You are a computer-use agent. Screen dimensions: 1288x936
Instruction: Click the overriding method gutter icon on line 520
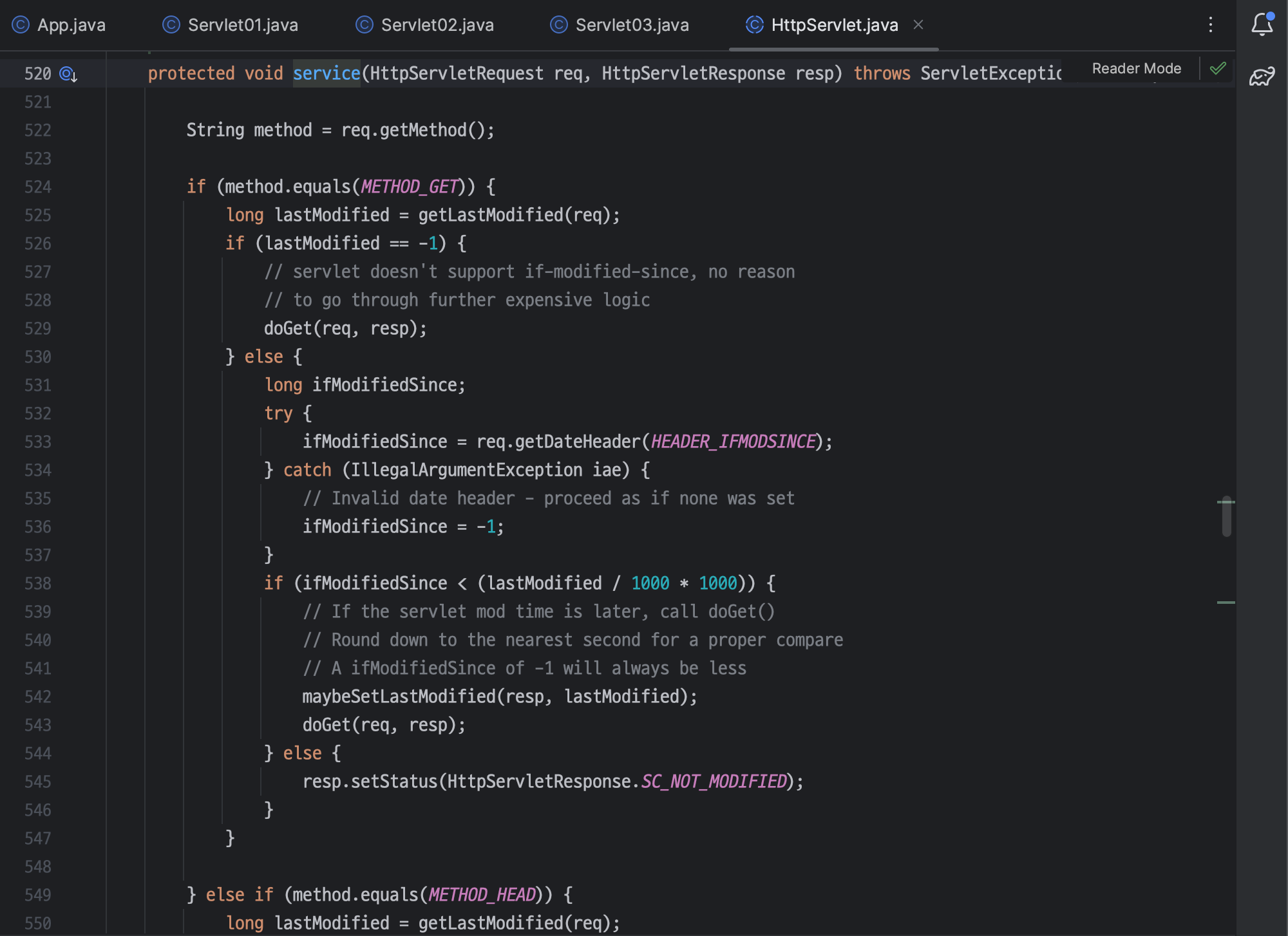pyautogui.click(x=68, y=74)
